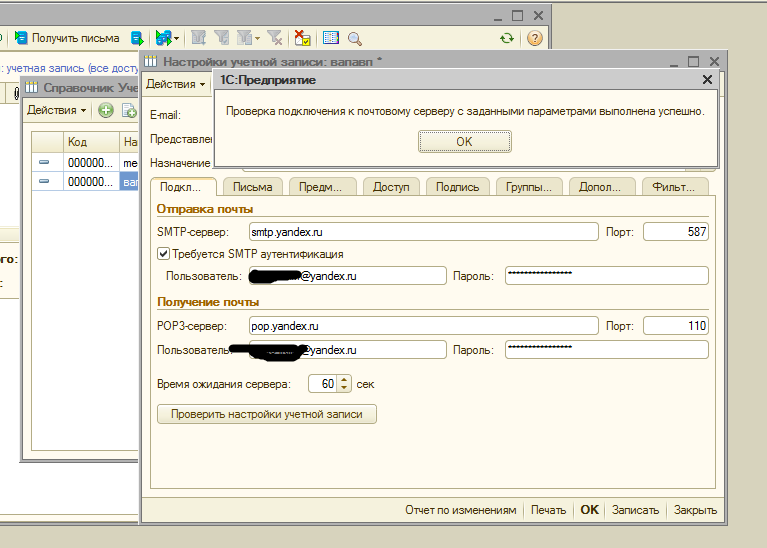Click the filter by current value icon
The width and height of the screenshot is (767, 548).
(x=222, y=38)
